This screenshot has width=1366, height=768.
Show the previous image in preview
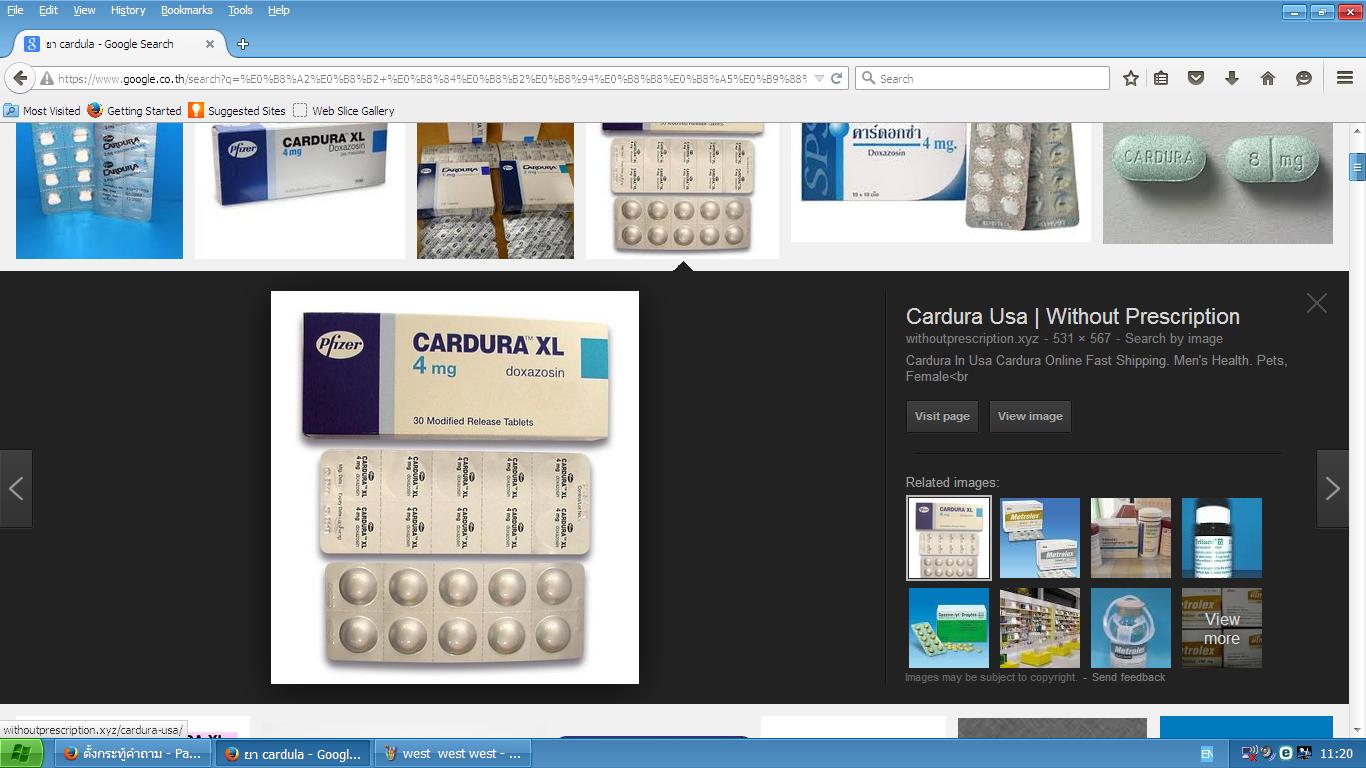(16, 488)
